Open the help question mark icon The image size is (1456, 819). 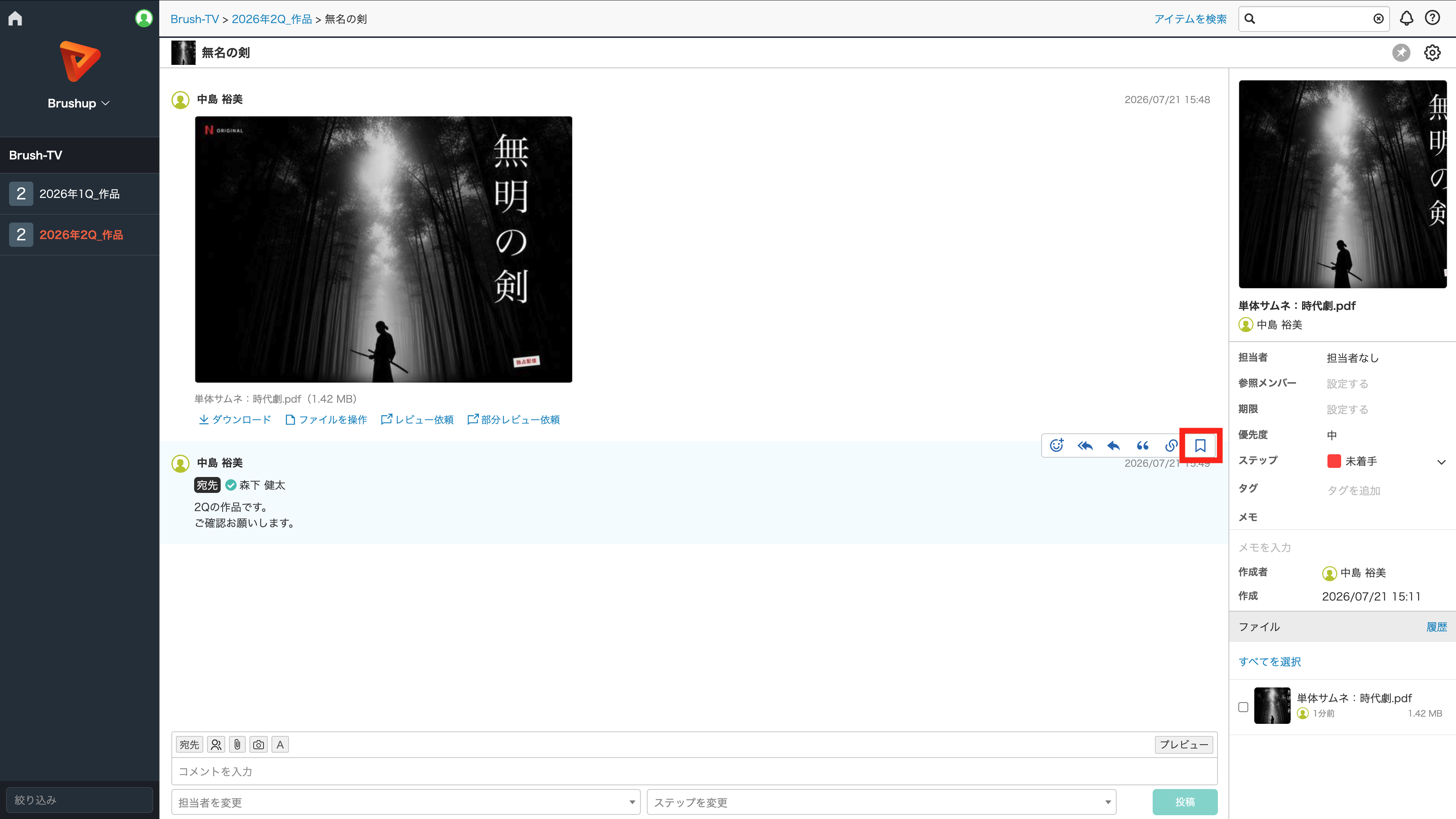point(1432,18)
